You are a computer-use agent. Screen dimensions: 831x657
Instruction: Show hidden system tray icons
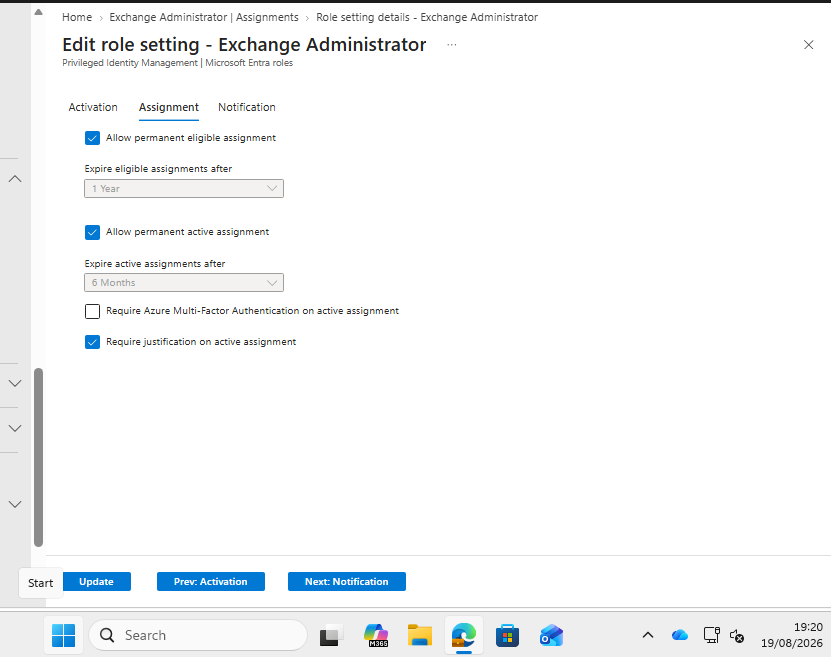648,635
